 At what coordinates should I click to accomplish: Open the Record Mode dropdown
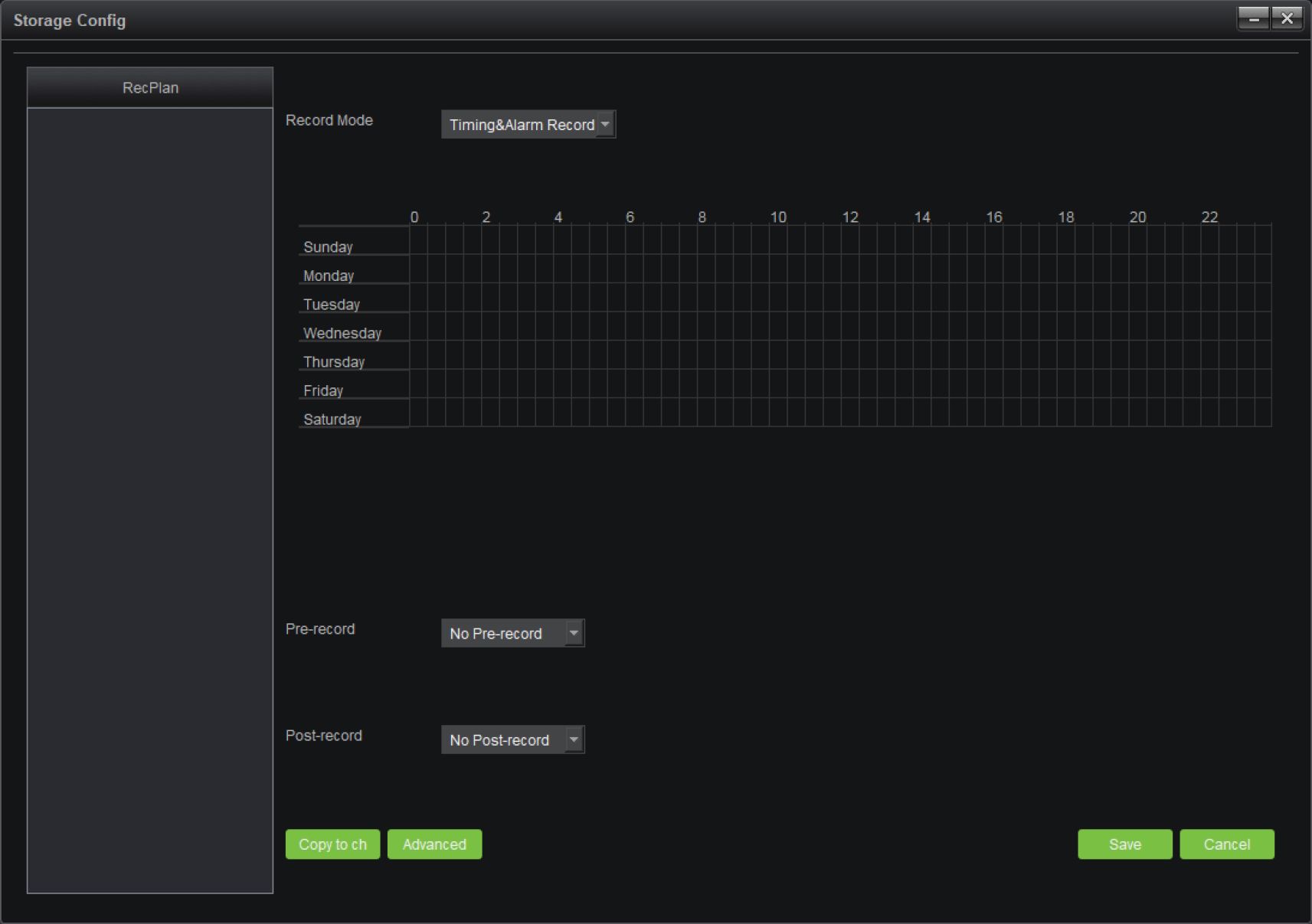pyautogui.click(x=528, y=124)
